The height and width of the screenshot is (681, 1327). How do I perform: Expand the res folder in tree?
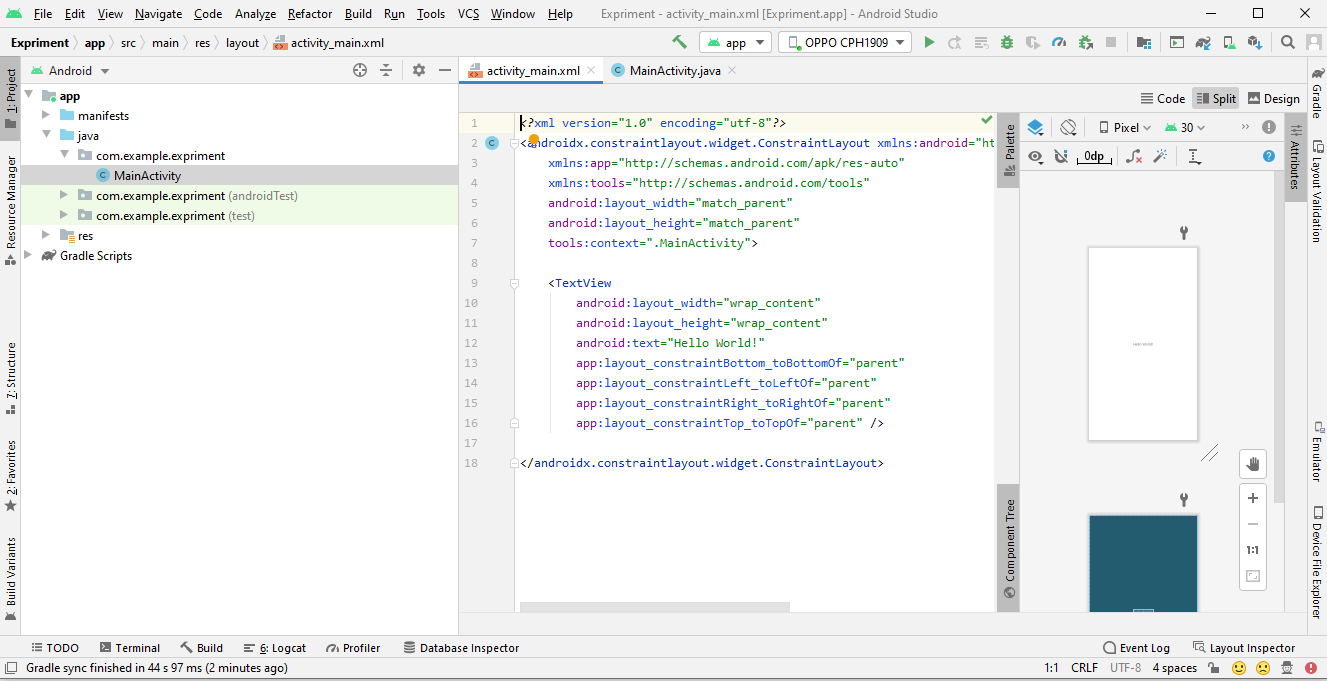(x=46, y=236)
